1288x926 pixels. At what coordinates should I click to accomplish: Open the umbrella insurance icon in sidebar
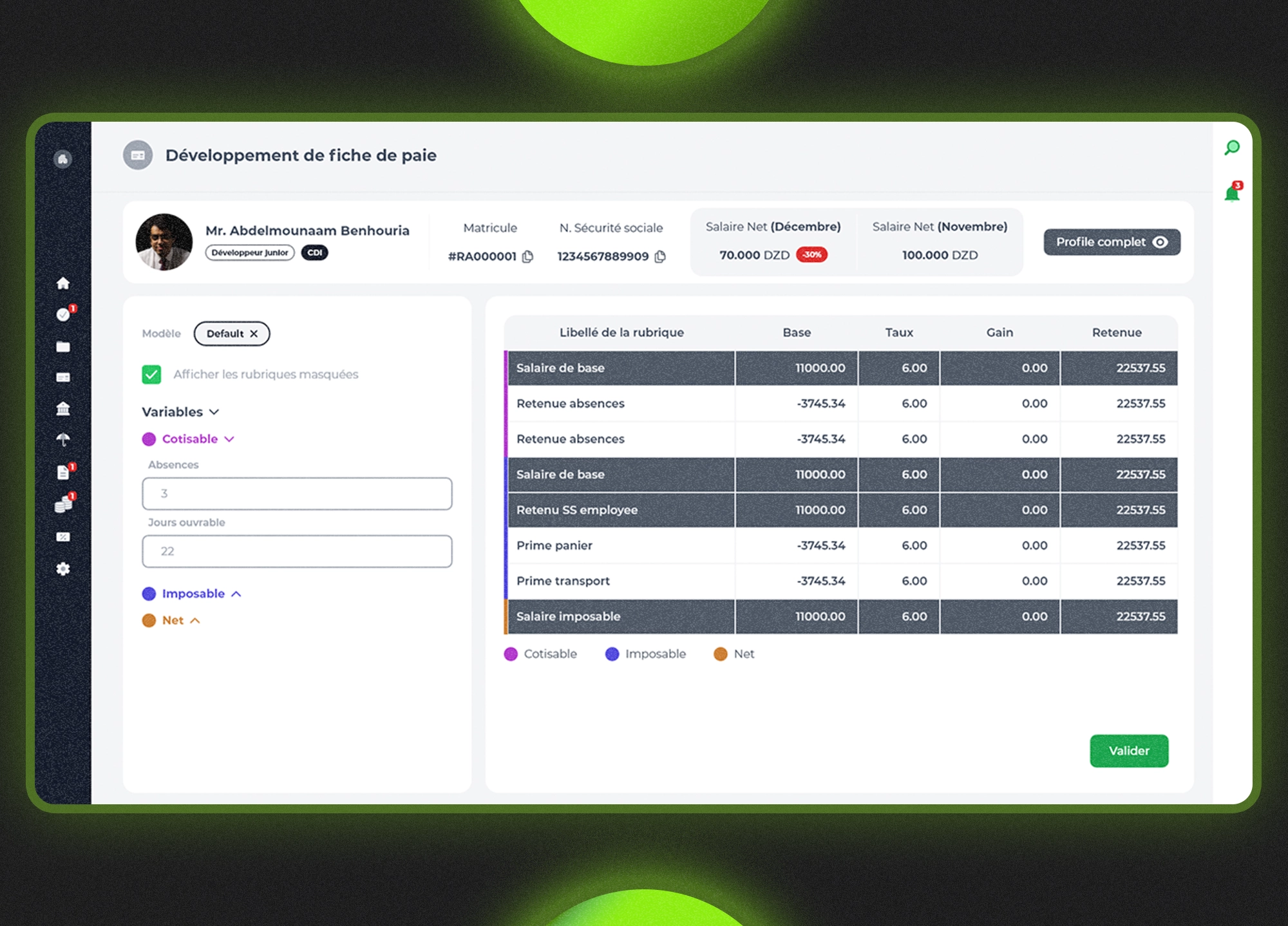pyautogui.click(x=63, y=440)
